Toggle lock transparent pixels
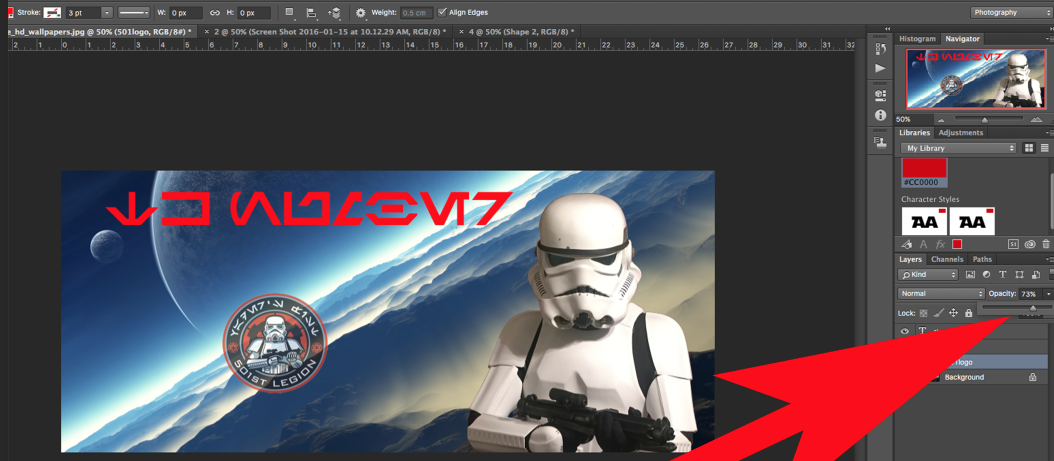 [x=924, y=313]
